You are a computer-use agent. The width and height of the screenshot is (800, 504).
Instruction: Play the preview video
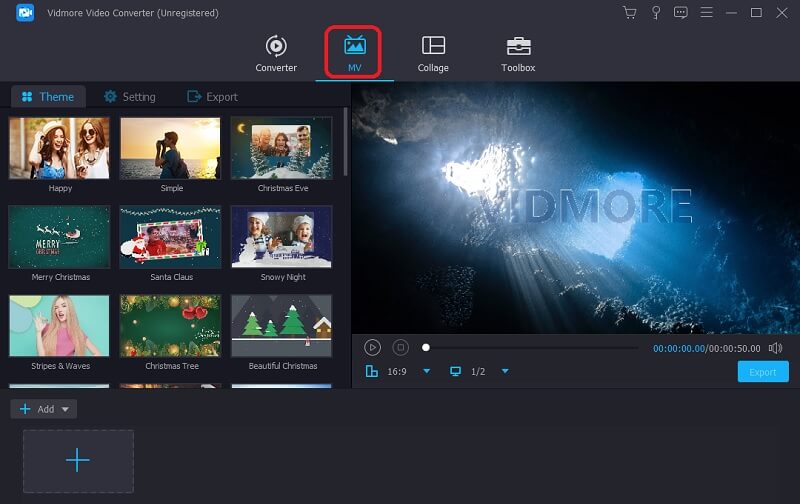pyautogui.click(x=372, y=348)
